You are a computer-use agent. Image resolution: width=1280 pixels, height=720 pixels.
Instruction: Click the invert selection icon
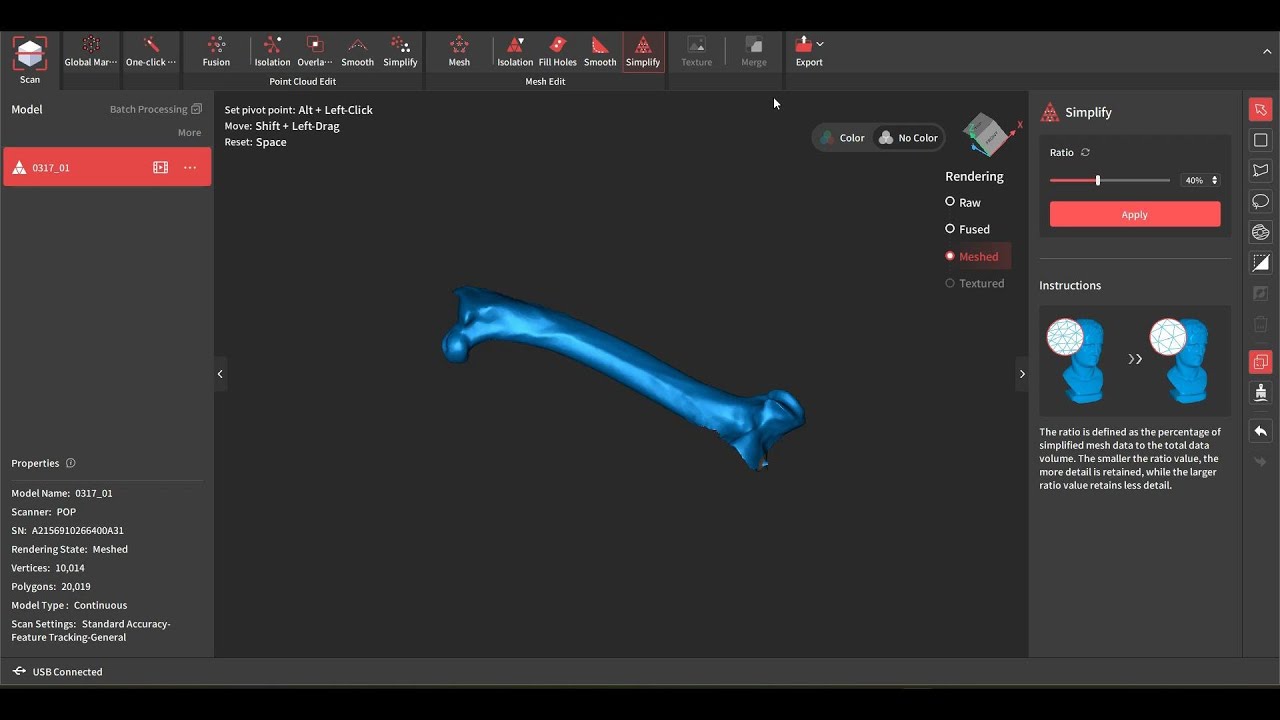click(x=1261, y=263)
